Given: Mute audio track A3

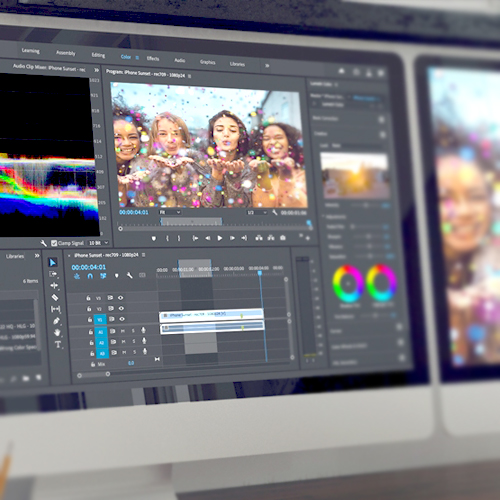Looking at the screenshot, I should [124, 352].
